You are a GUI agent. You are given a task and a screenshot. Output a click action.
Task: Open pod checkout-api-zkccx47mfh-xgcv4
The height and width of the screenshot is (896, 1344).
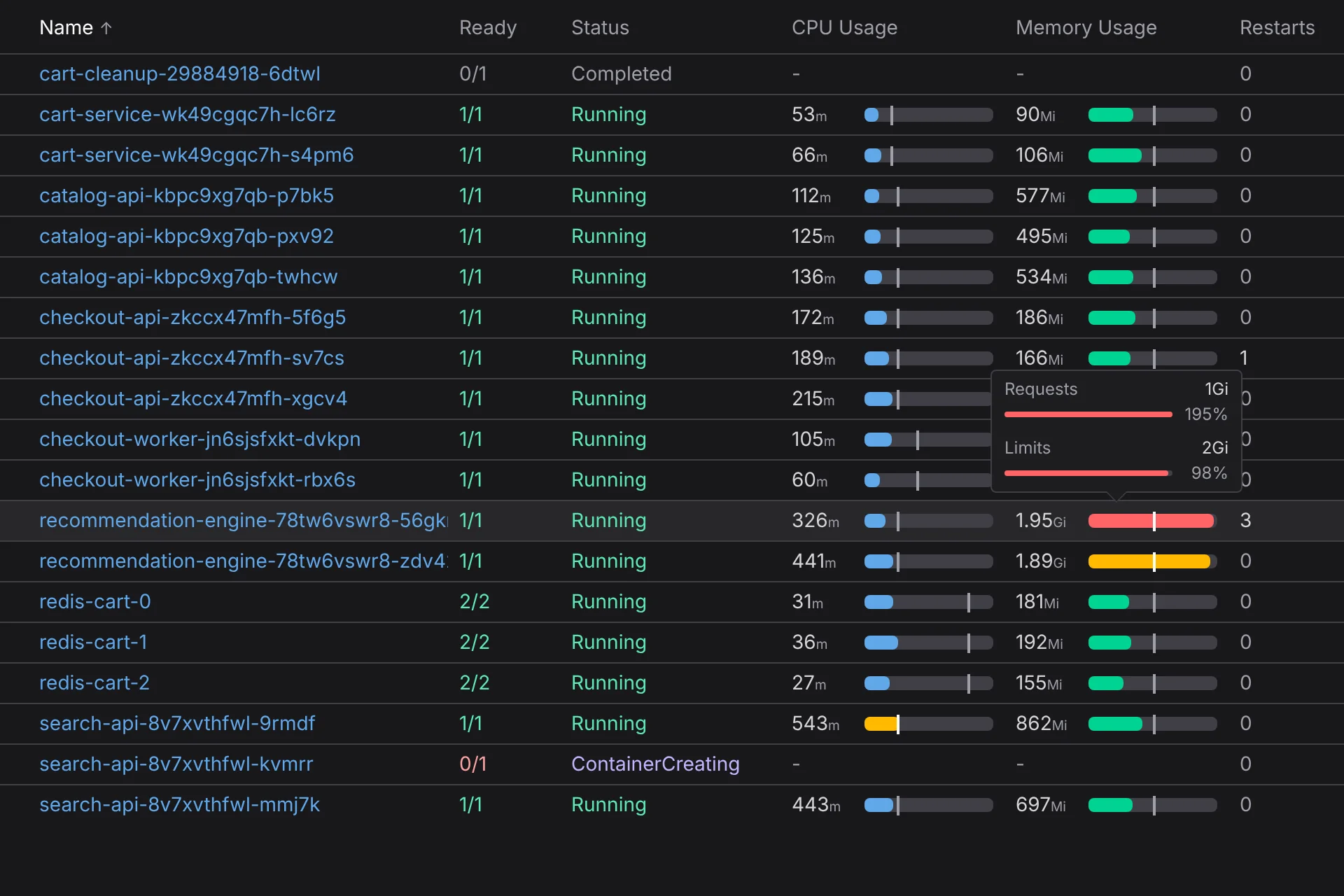point(193,398)
